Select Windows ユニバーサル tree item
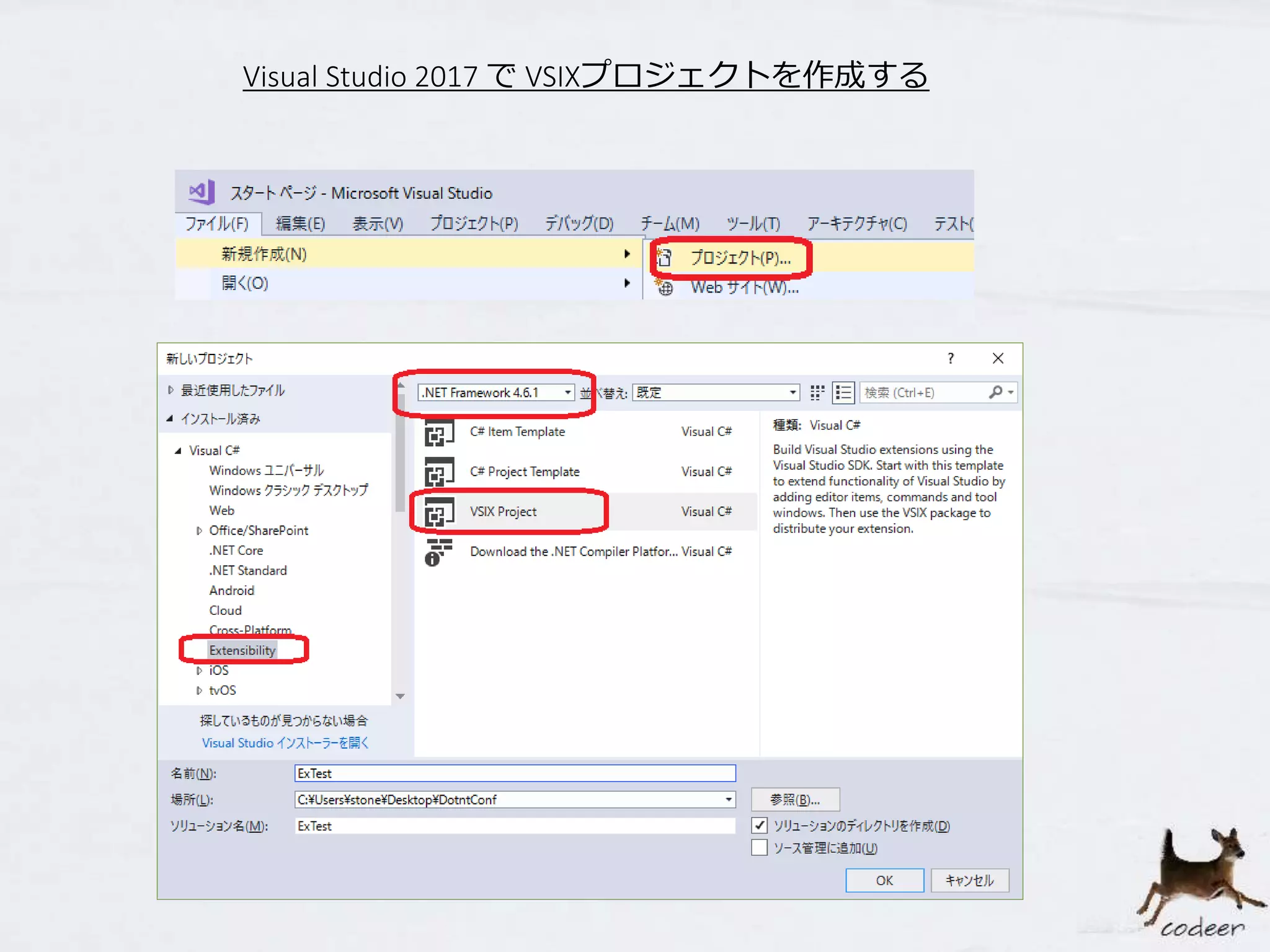 tap(267, 470)
